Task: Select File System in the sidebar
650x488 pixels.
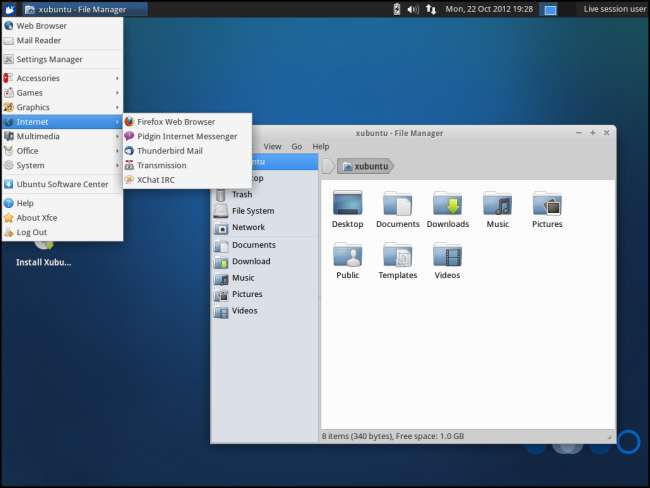Action: pyautogui.click(x=252, y=211)
